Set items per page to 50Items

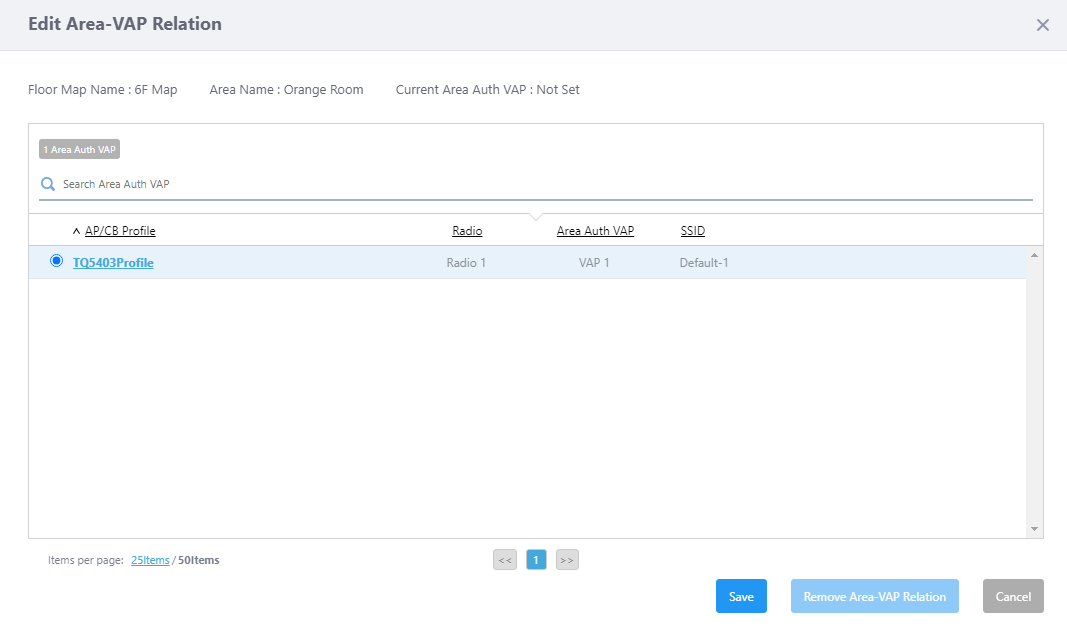tap(199, 561)
